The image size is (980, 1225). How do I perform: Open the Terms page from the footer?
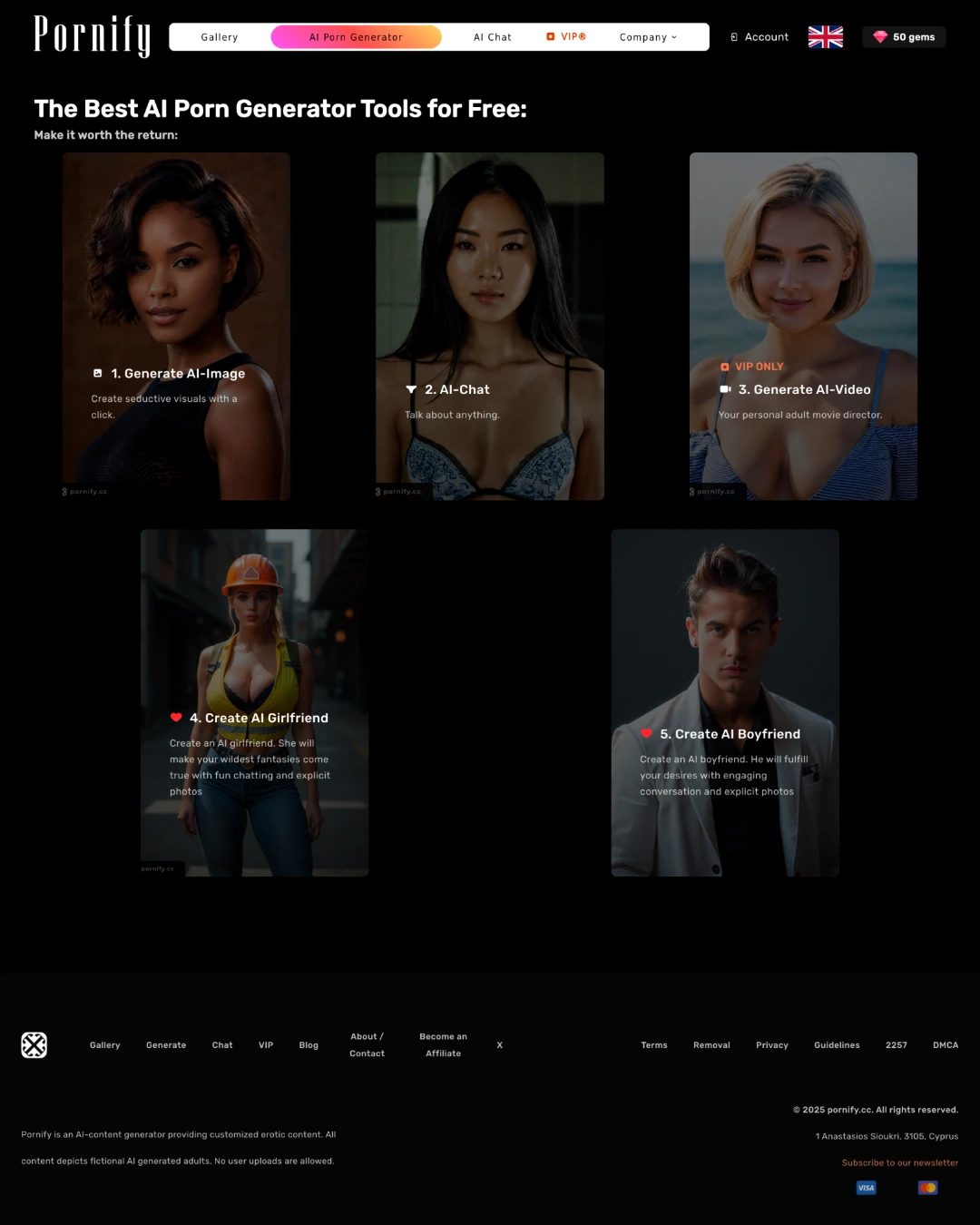tap(653, 1044)
